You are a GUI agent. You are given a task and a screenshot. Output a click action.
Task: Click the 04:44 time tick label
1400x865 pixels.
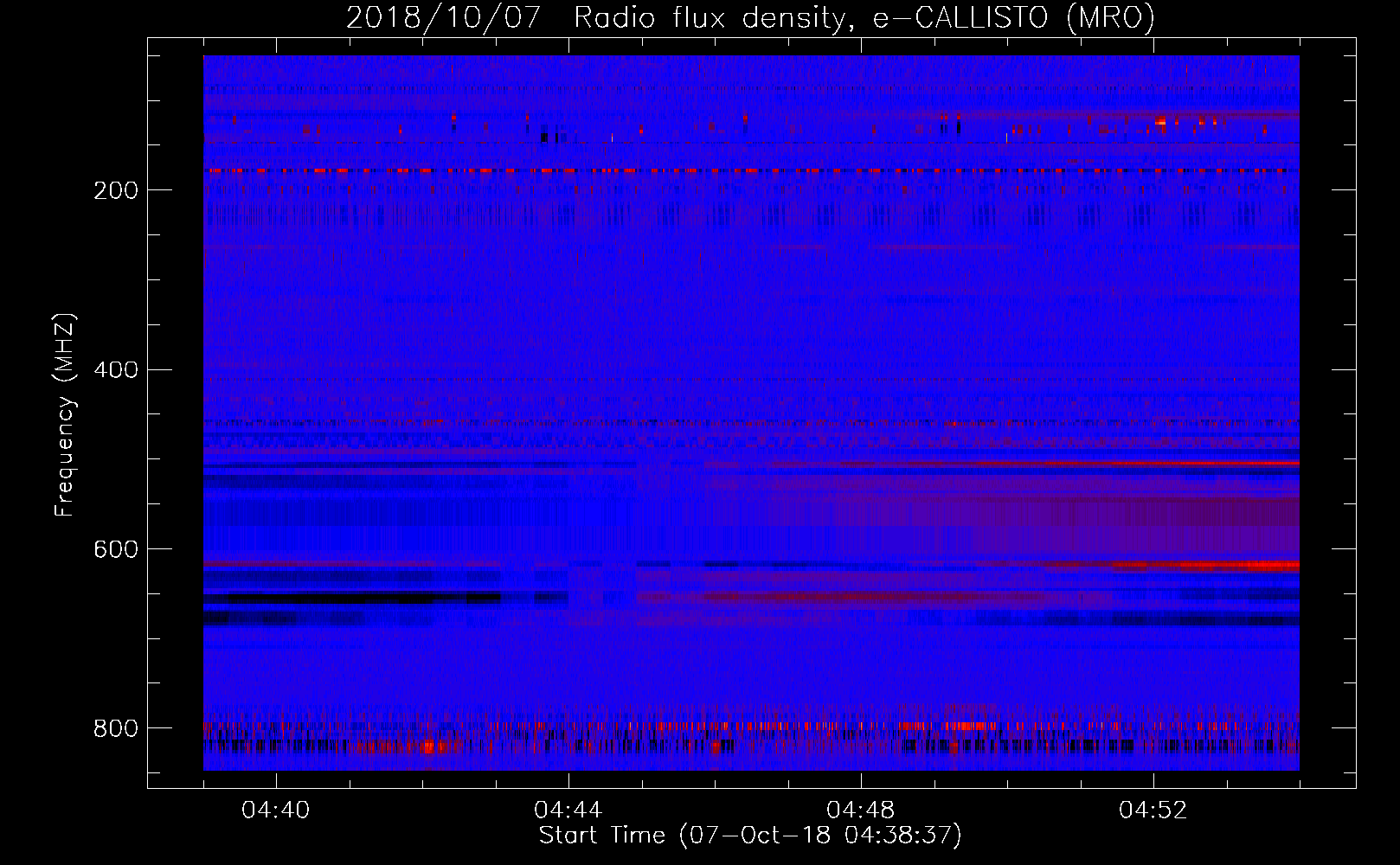tap(568, 811)
